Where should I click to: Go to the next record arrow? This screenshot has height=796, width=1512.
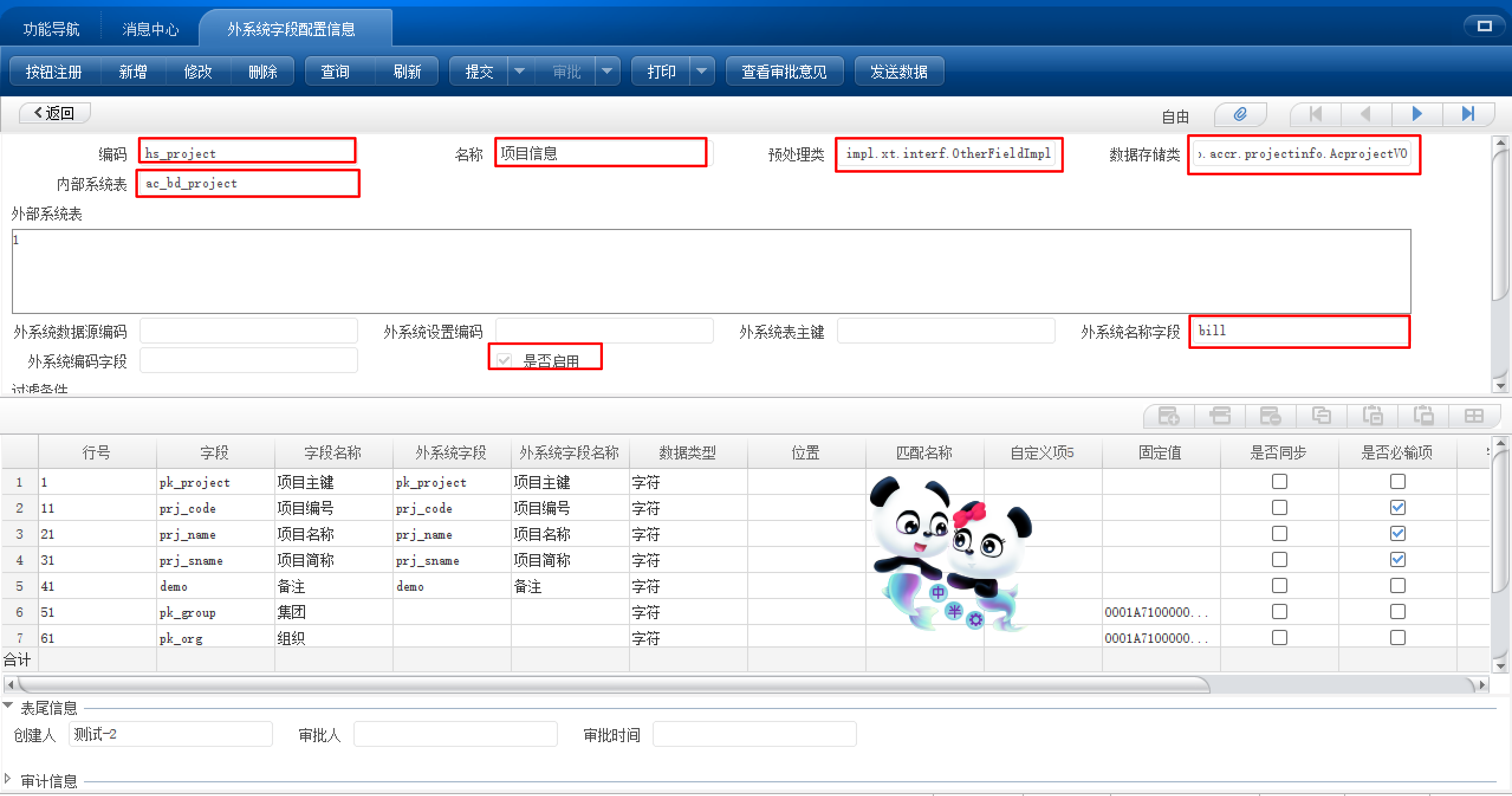[1417, 114]
